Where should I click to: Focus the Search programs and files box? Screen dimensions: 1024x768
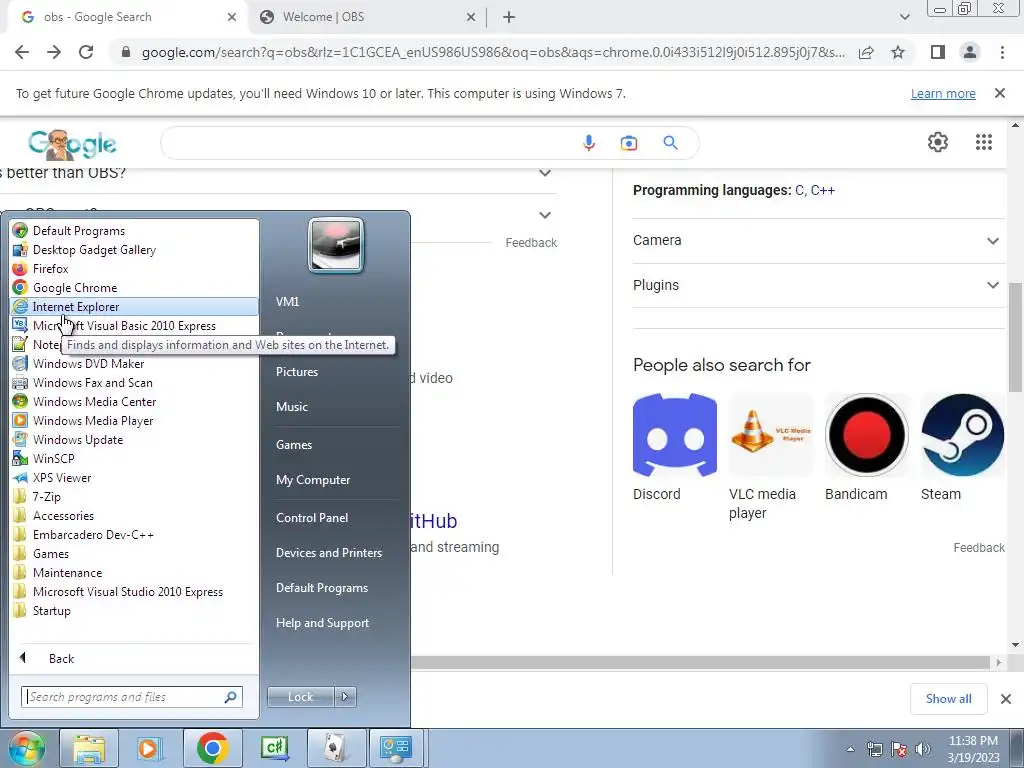coord(131,697)
